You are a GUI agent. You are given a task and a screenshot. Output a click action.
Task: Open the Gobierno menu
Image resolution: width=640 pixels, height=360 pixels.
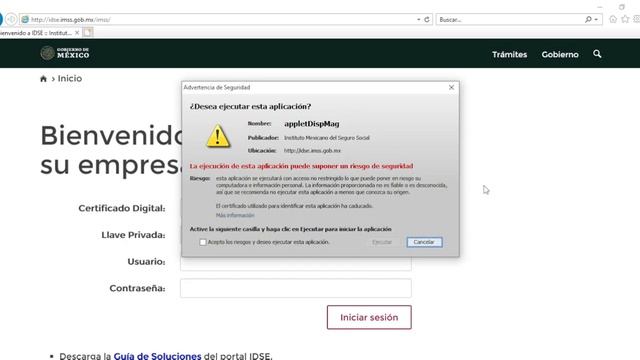click(x=560, y=54)
